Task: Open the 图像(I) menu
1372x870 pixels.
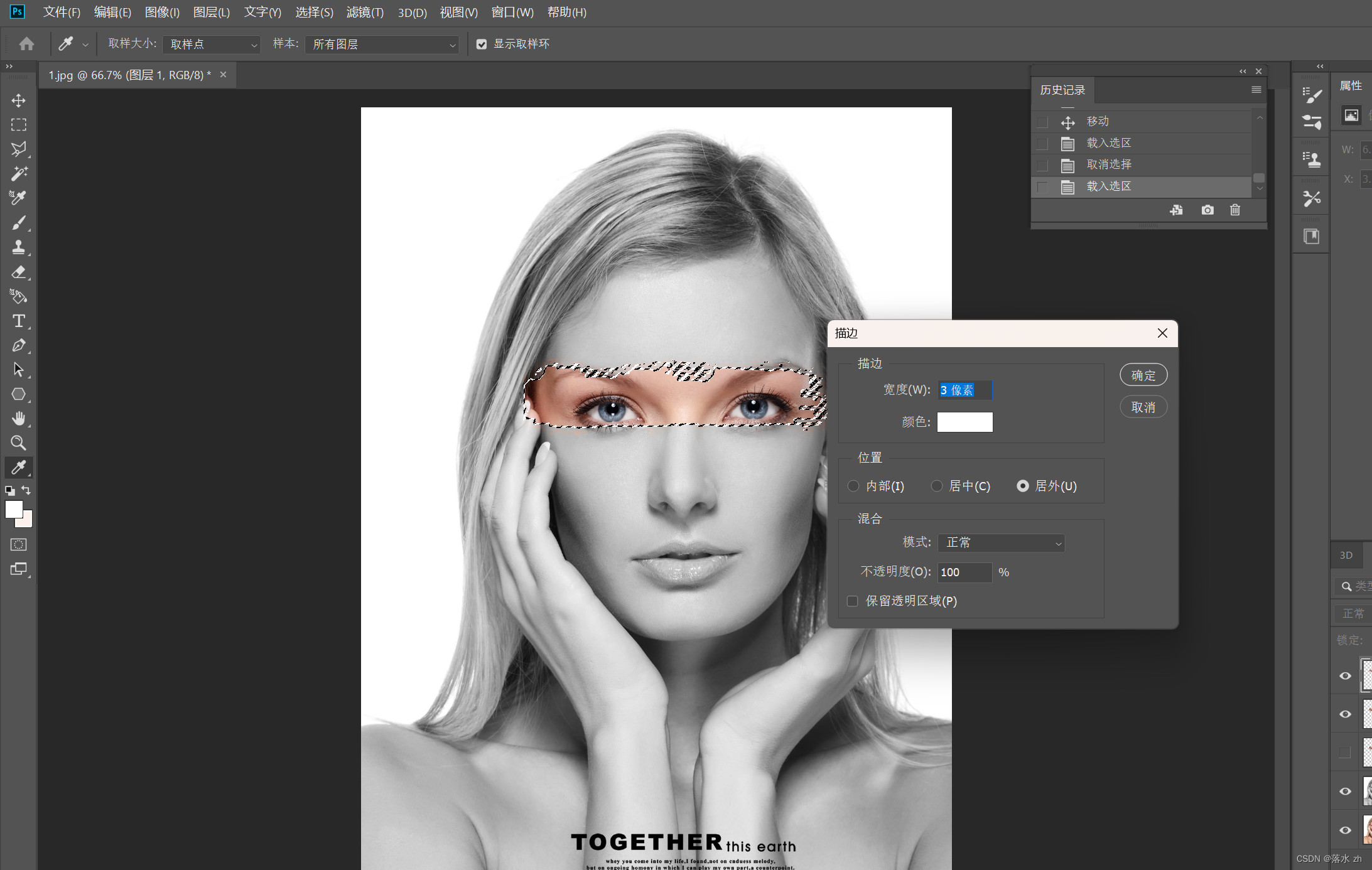Action: pyautogui.click(x=162, y=13)
